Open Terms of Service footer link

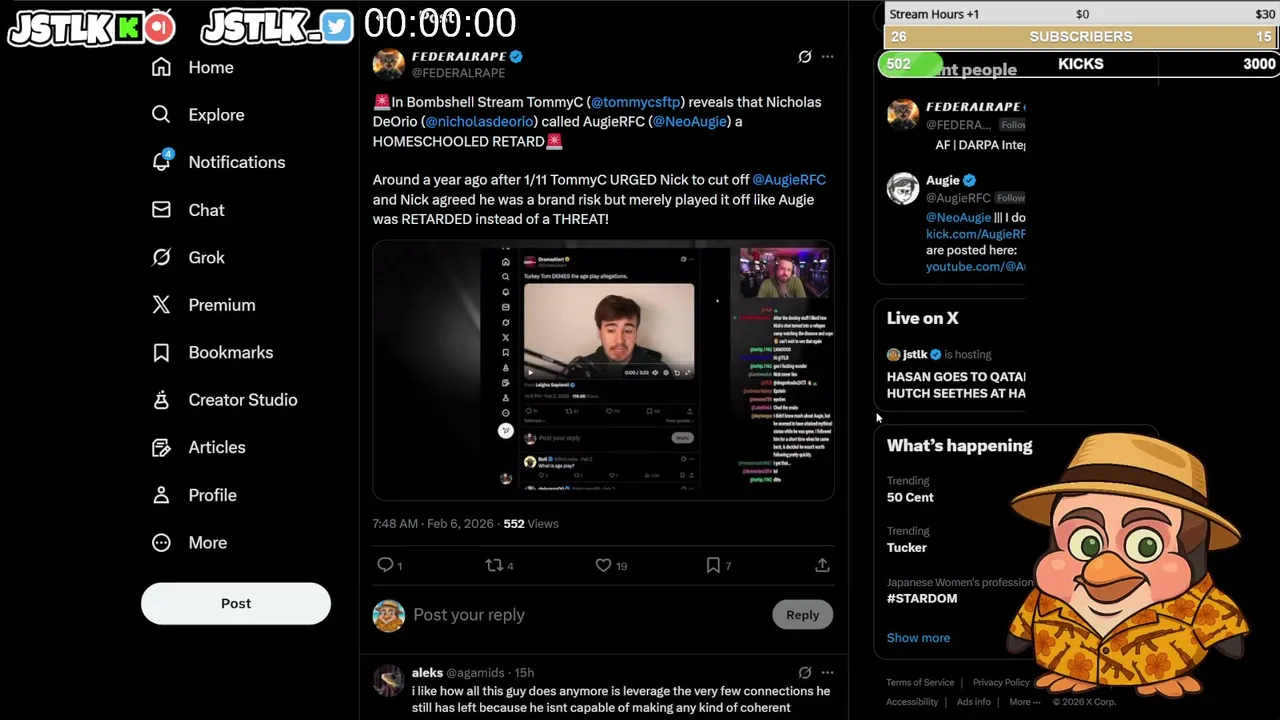point(920,682)
